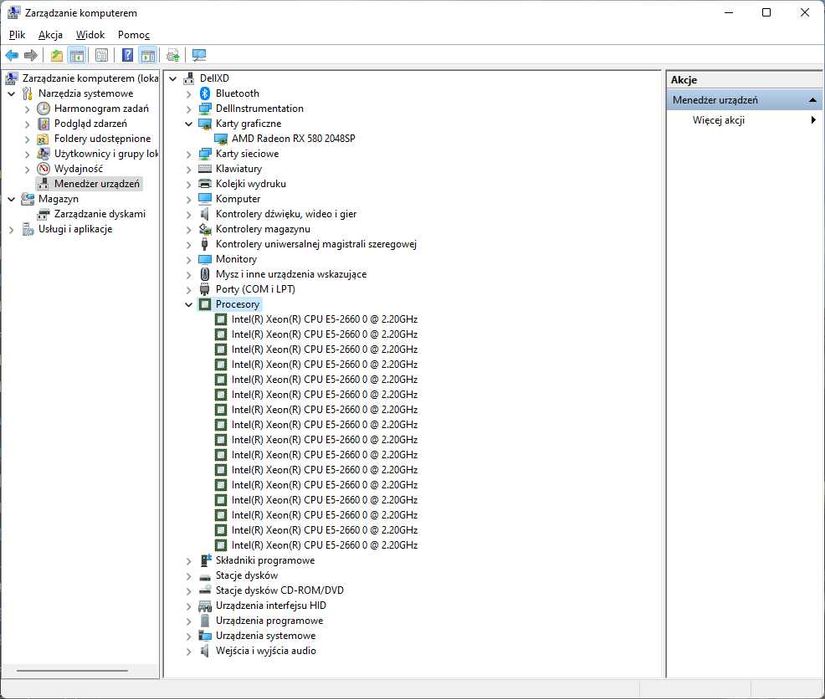Collapse the Menedżer urządzeń actions section arrow
The width and height of the screenshot is (825, 699).
tap(812, 100)
